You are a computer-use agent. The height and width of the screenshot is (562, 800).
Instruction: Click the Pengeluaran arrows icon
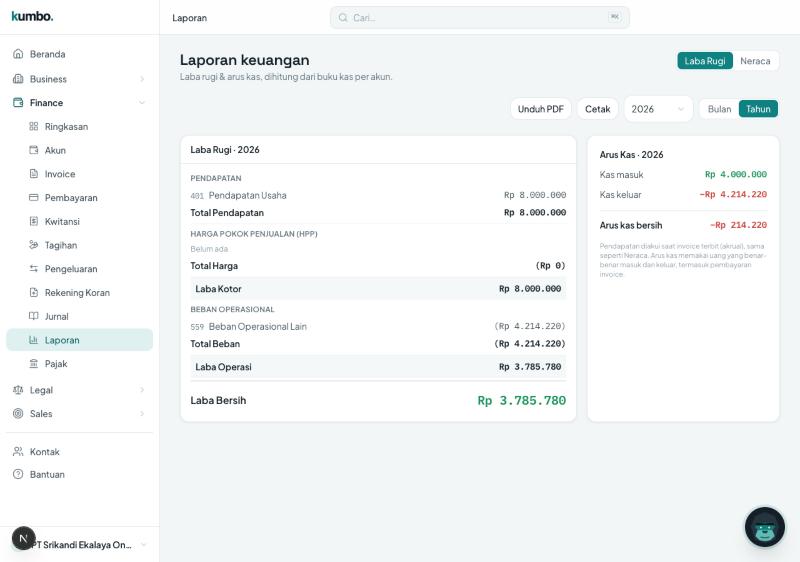34,268
